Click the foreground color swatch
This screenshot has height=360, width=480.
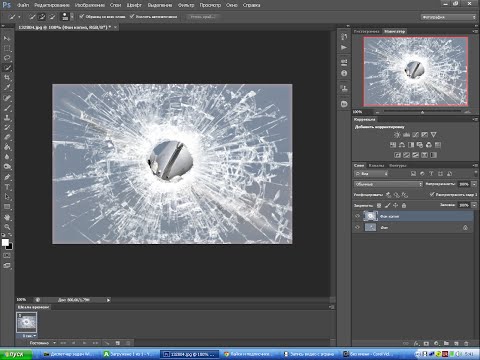[5, 243]
